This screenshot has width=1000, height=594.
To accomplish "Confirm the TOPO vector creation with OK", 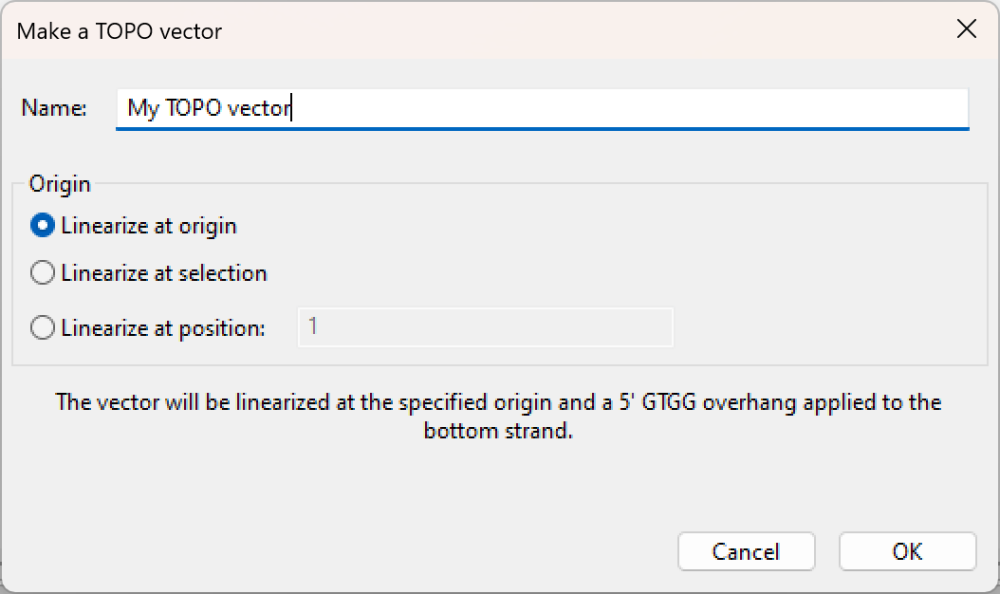I will tap(906, 551).
